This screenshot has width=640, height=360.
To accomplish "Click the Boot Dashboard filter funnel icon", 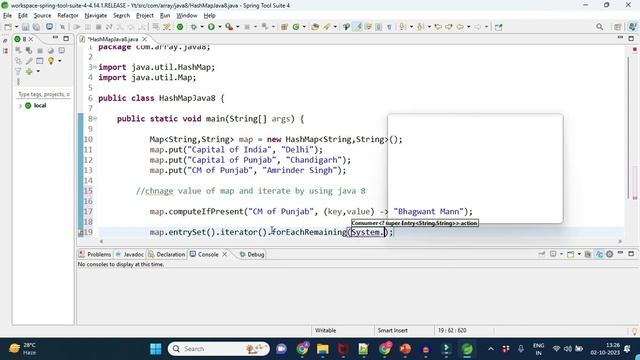I will [18, 71].
